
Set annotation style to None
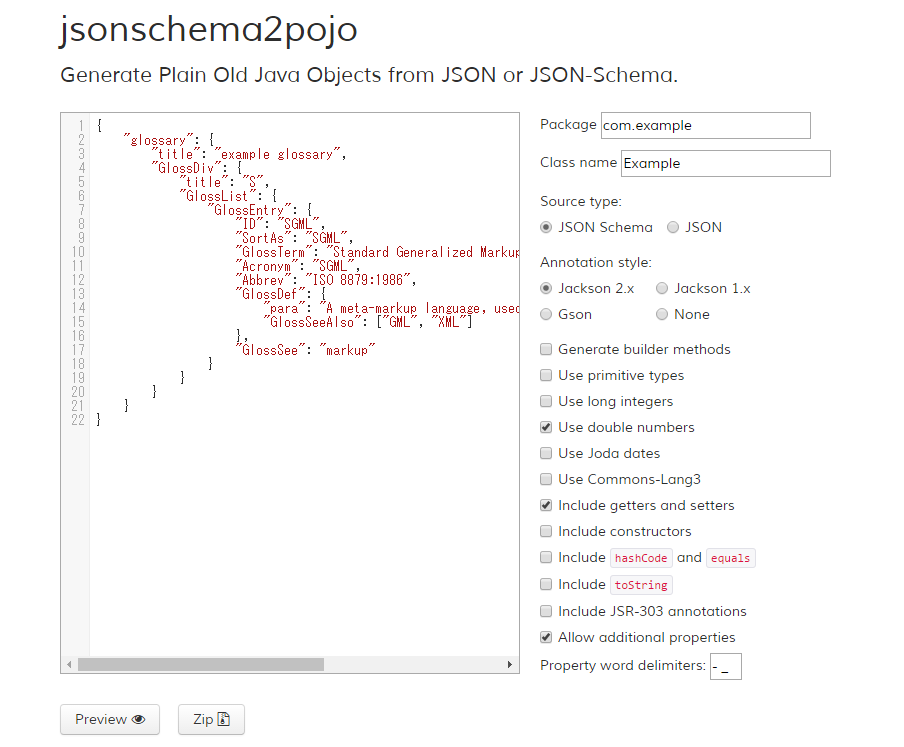(x=660, y=314)
